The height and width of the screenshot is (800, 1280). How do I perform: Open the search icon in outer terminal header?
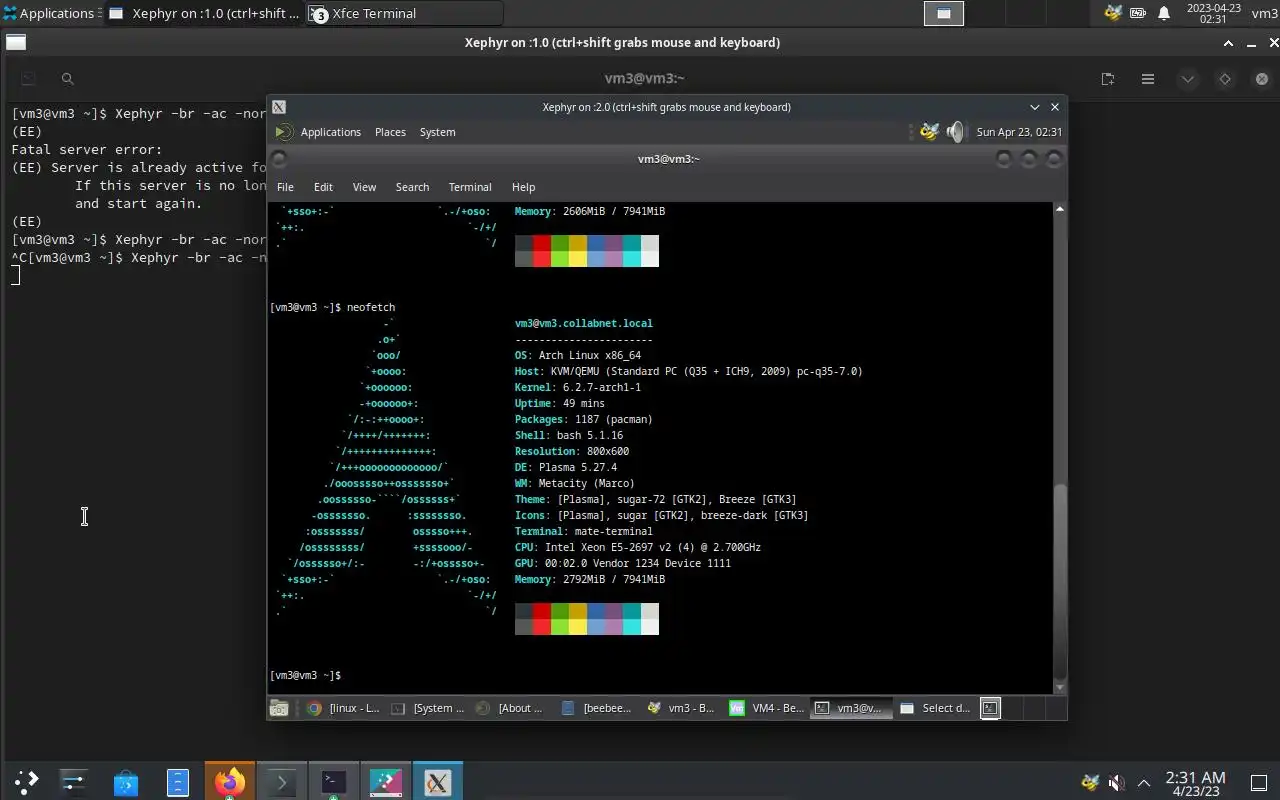pos(67,79)
